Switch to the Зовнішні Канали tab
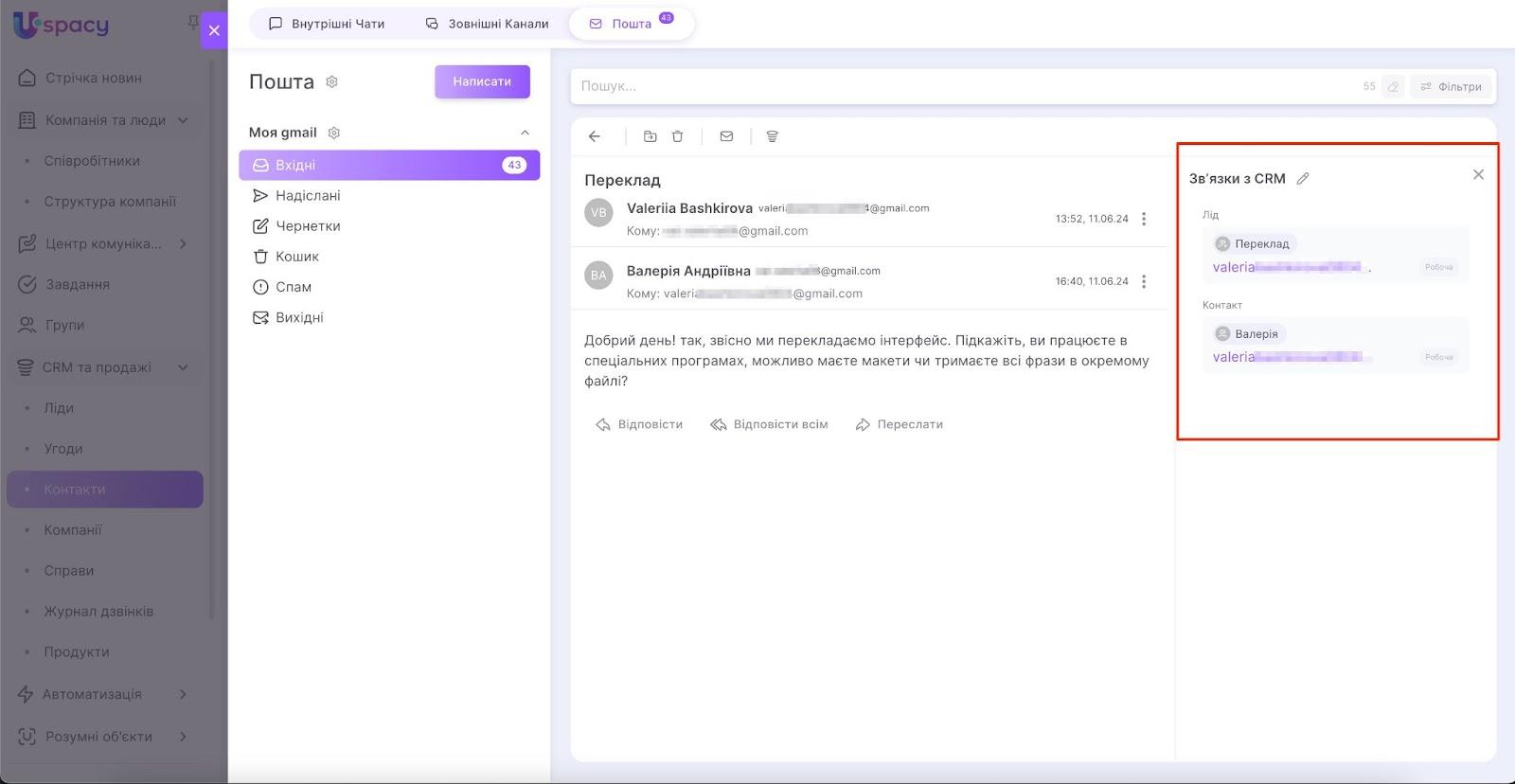Viewport: 1515px width, 784px height. click(x=487, y=24)
